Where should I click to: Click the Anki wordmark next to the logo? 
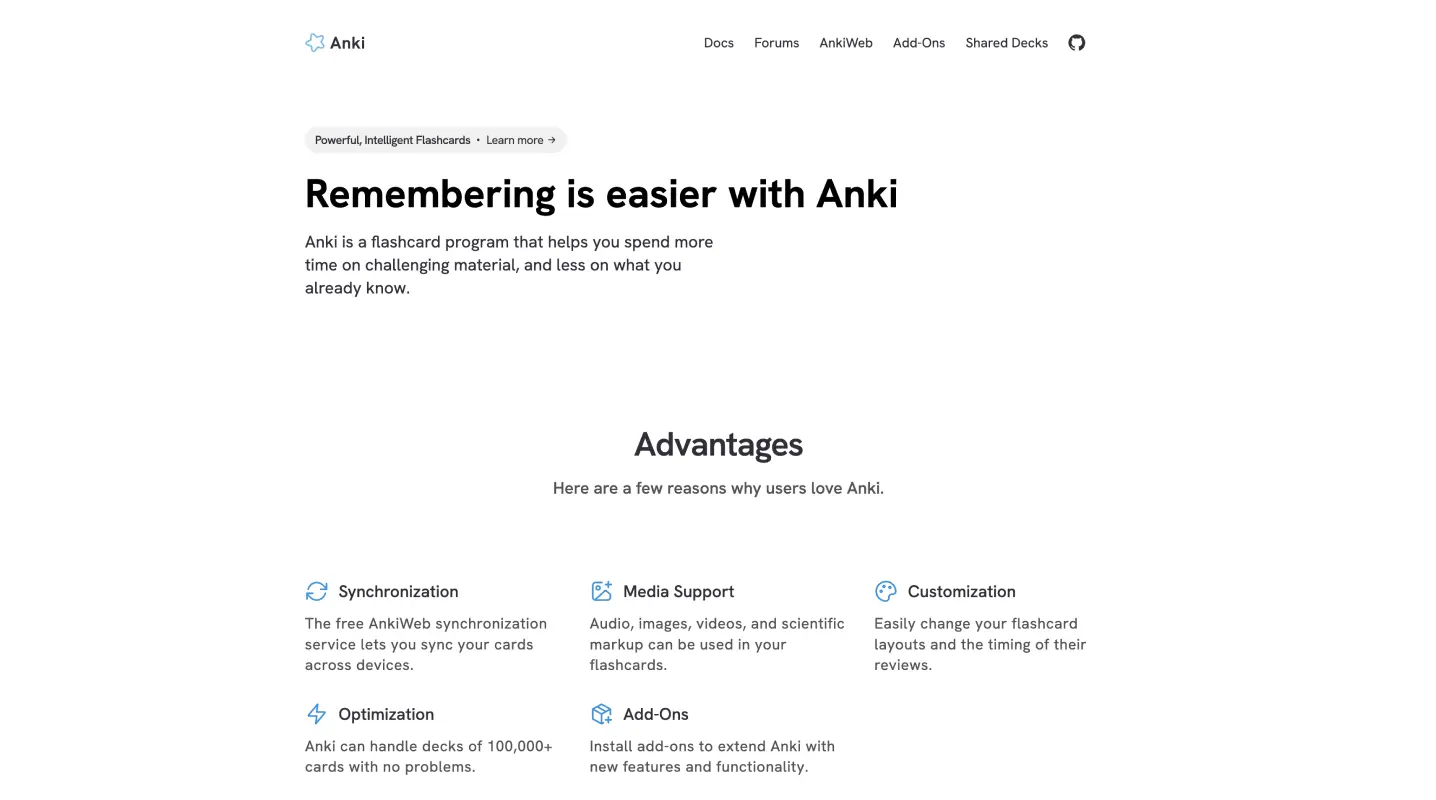(x=348, y=43)
